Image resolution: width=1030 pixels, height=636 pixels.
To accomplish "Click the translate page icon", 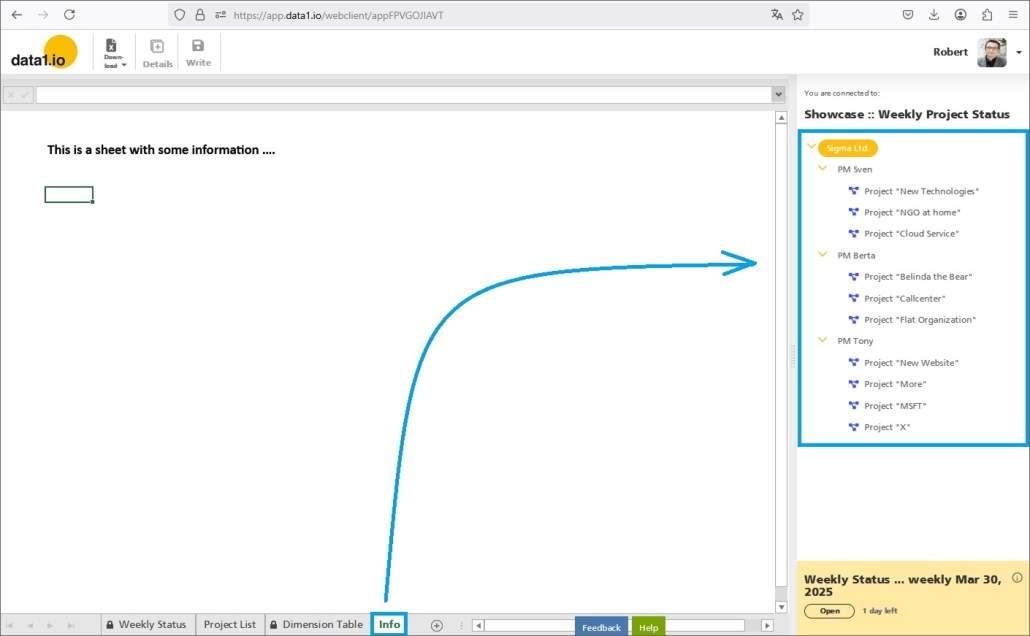I will click(x=777, y=15).
